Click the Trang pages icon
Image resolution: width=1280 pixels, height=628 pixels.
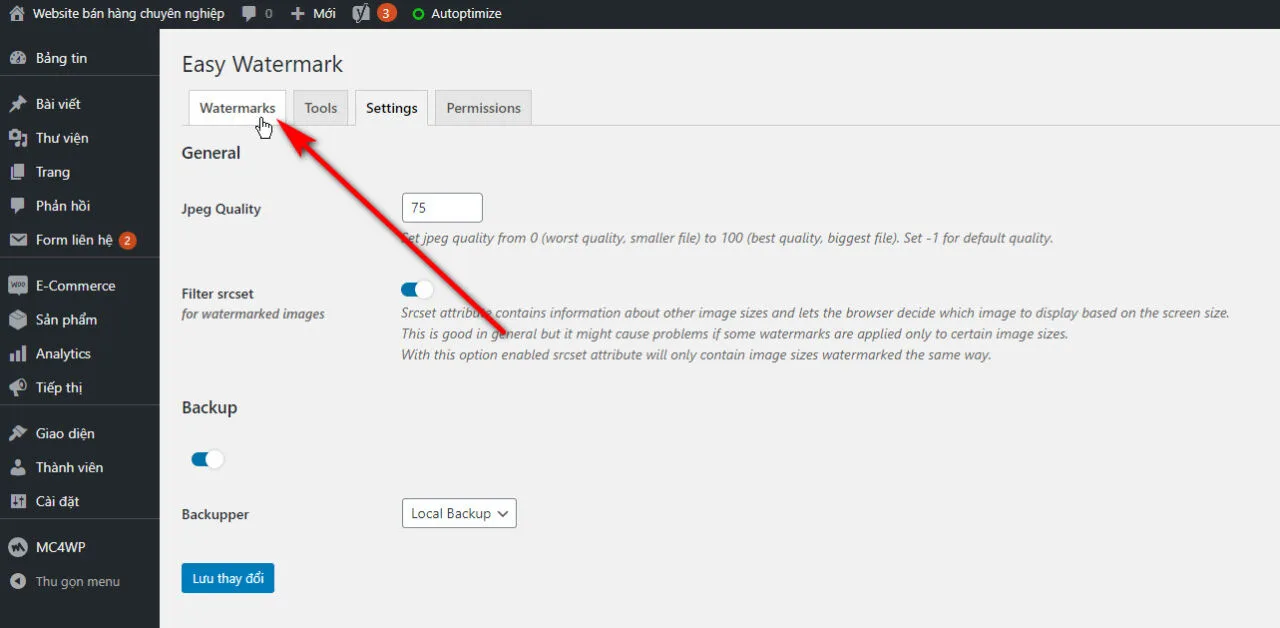18,172
